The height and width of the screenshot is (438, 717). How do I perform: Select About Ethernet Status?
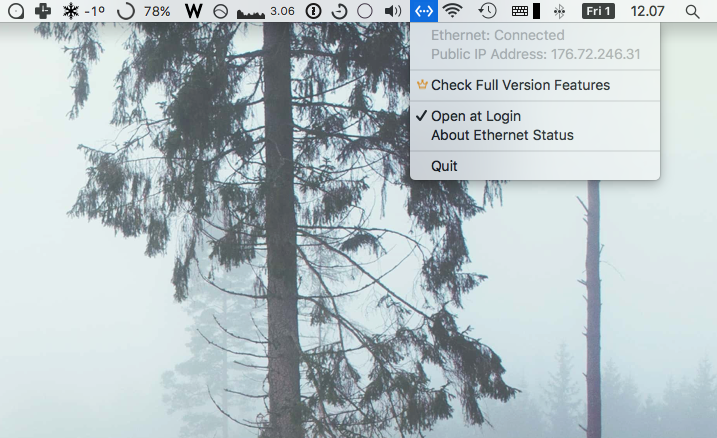click(535, 135)
